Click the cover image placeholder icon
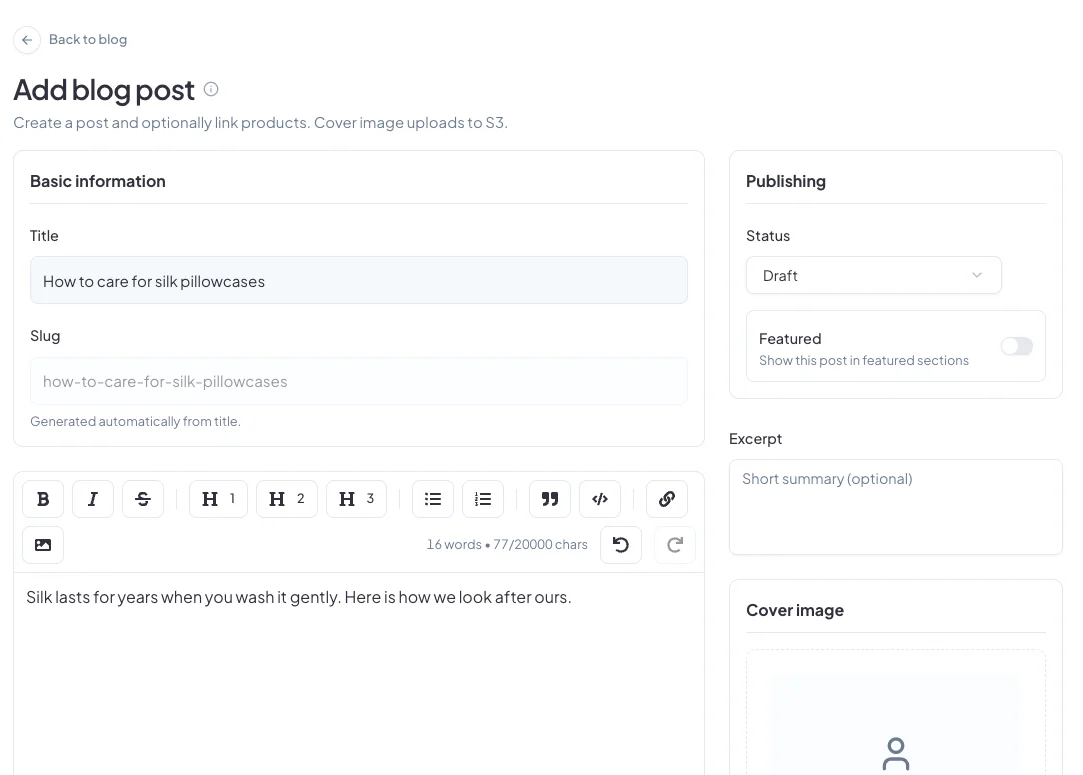Screen dimensions: 1083x775 (x=896, y=754)
